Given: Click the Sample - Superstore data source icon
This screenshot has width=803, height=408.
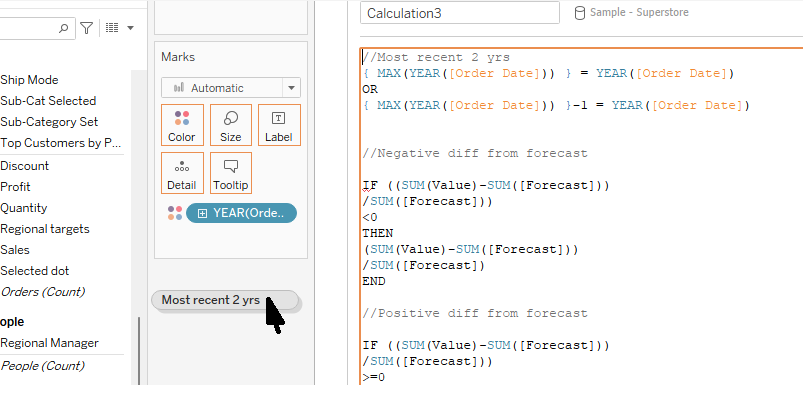Looking at the screenshot, I should (x=581, y=13).
